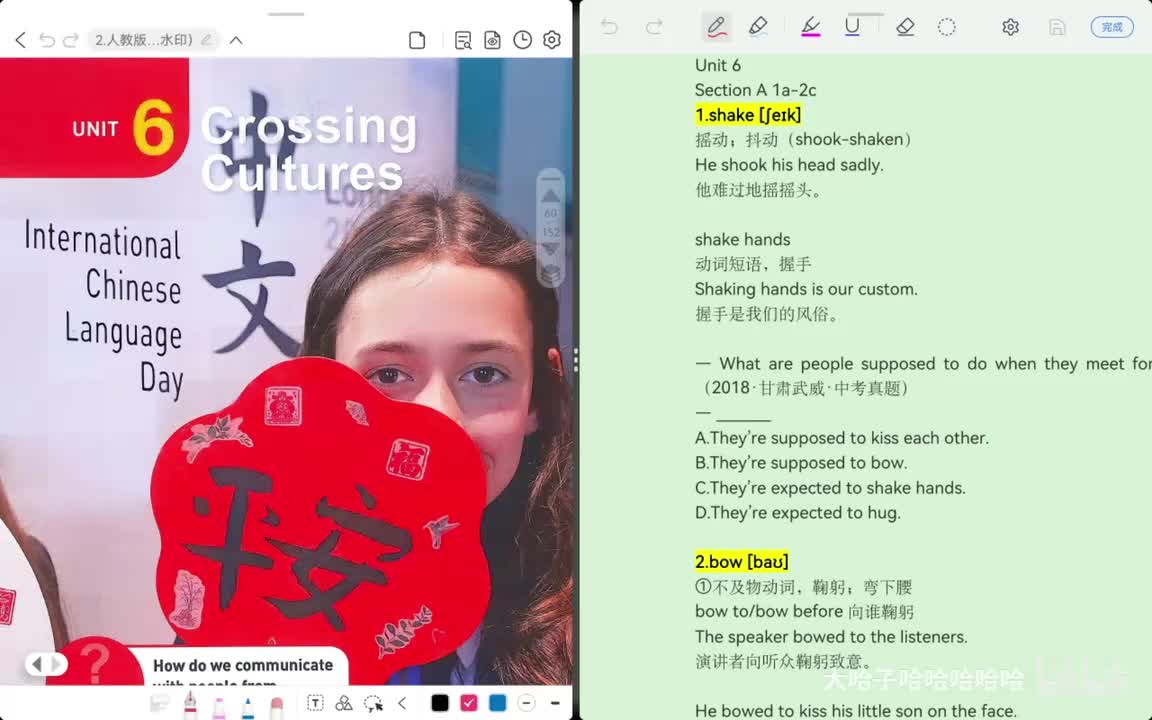The height and width of the screenshot is (720, 1152).
Task: Select the eraser tool in notes editor
Action: [905, 27]
